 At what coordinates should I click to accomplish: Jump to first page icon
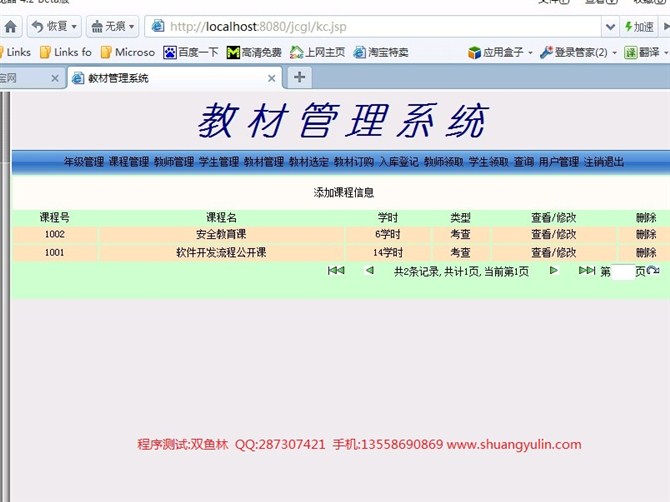[x=336, y=270]
